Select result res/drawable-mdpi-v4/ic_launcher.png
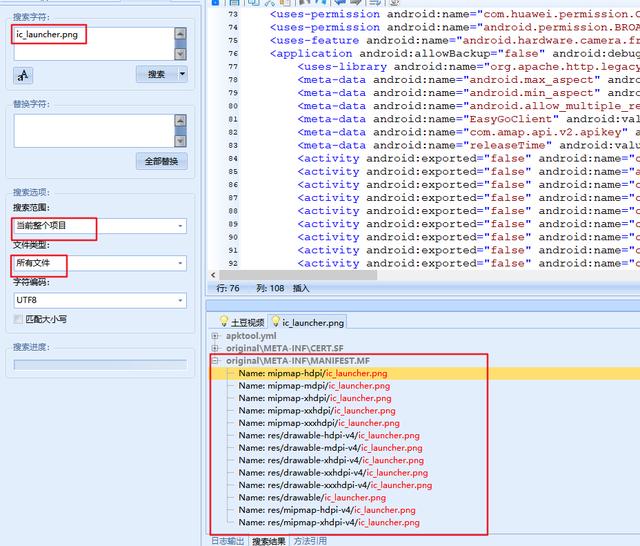This screenshot has height=546, width=640. tap(331, 448)
